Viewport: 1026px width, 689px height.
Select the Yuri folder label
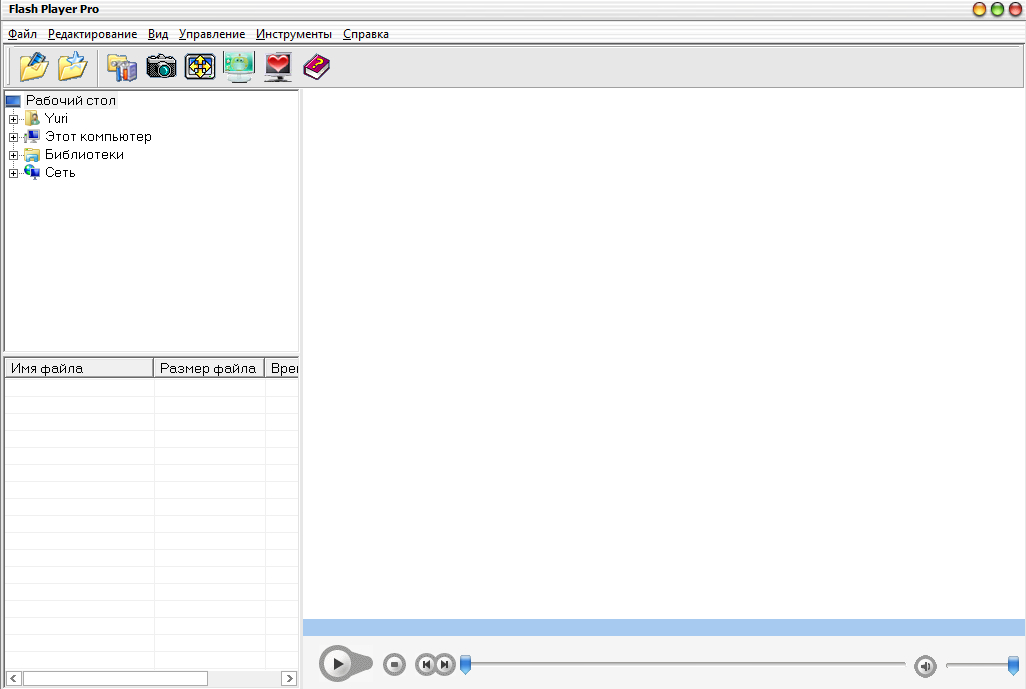pos(56,118)
